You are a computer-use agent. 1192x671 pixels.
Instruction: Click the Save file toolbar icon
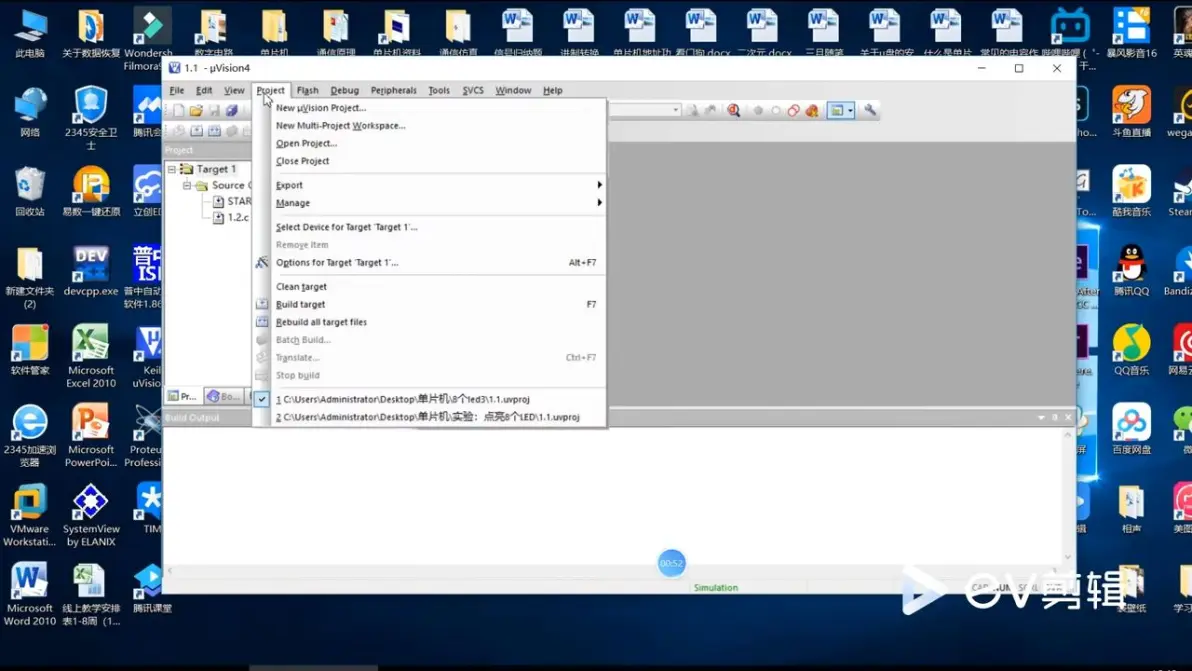click(214, 111)
